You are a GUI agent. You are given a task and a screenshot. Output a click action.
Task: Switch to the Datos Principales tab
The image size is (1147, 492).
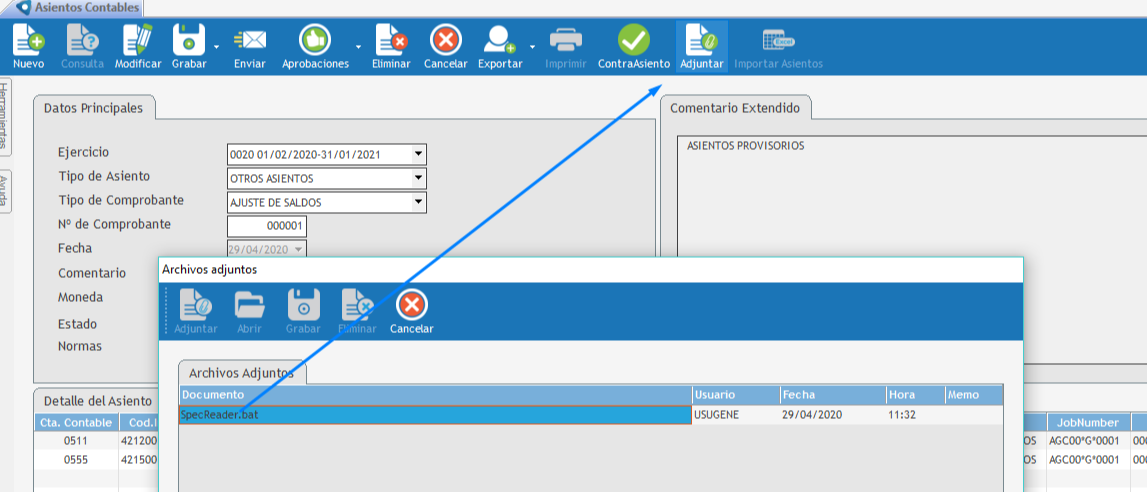pos(93,108)
